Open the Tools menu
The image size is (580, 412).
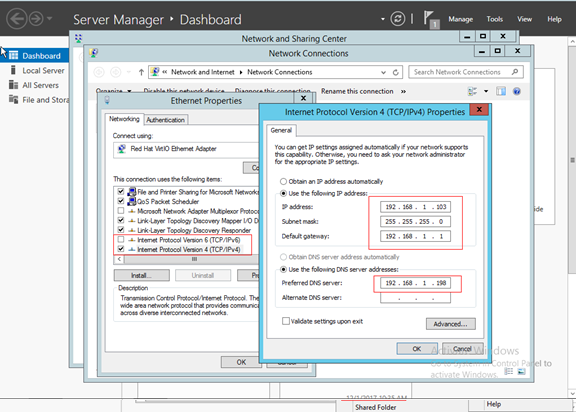coord(495,19)
